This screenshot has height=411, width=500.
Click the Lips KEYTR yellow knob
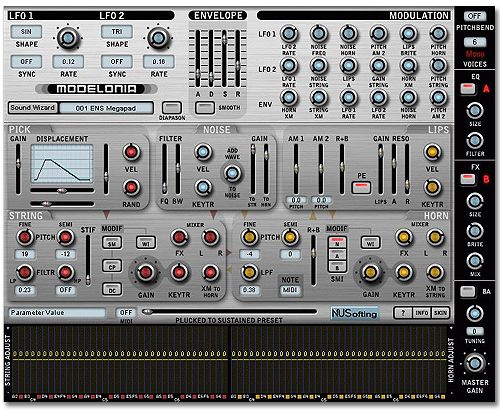coord(432,187)
